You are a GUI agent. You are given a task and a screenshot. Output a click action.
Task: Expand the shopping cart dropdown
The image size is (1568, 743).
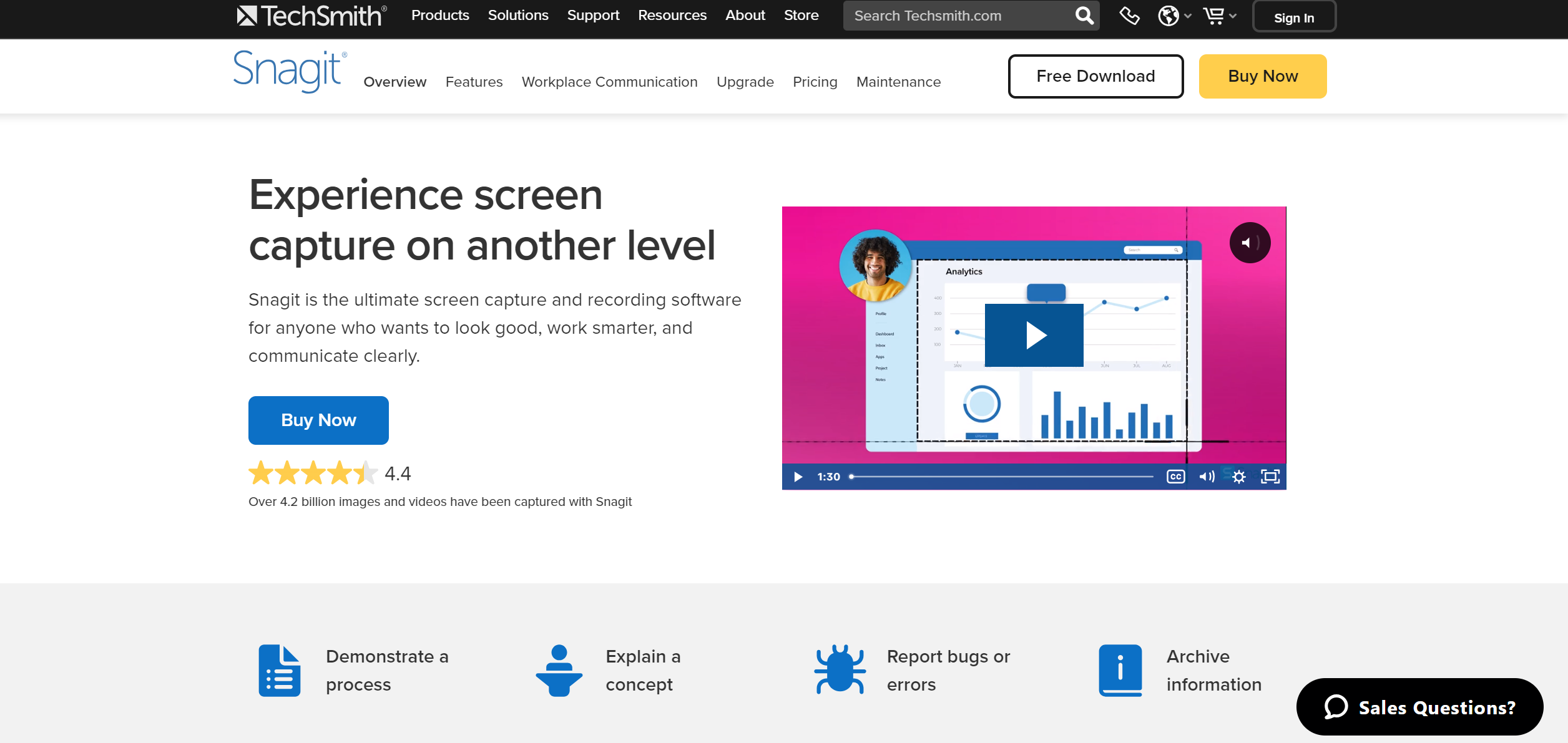pos(1219,16)
